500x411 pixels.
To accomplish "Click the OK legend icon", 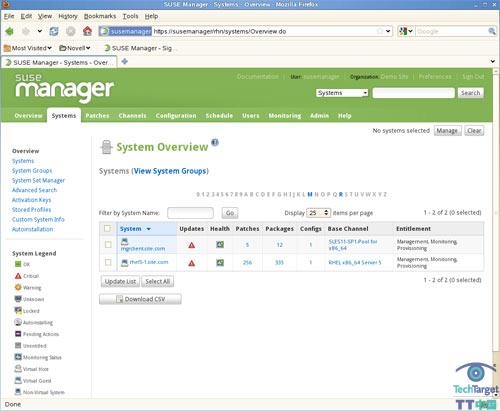I will [x=18, y=264].
